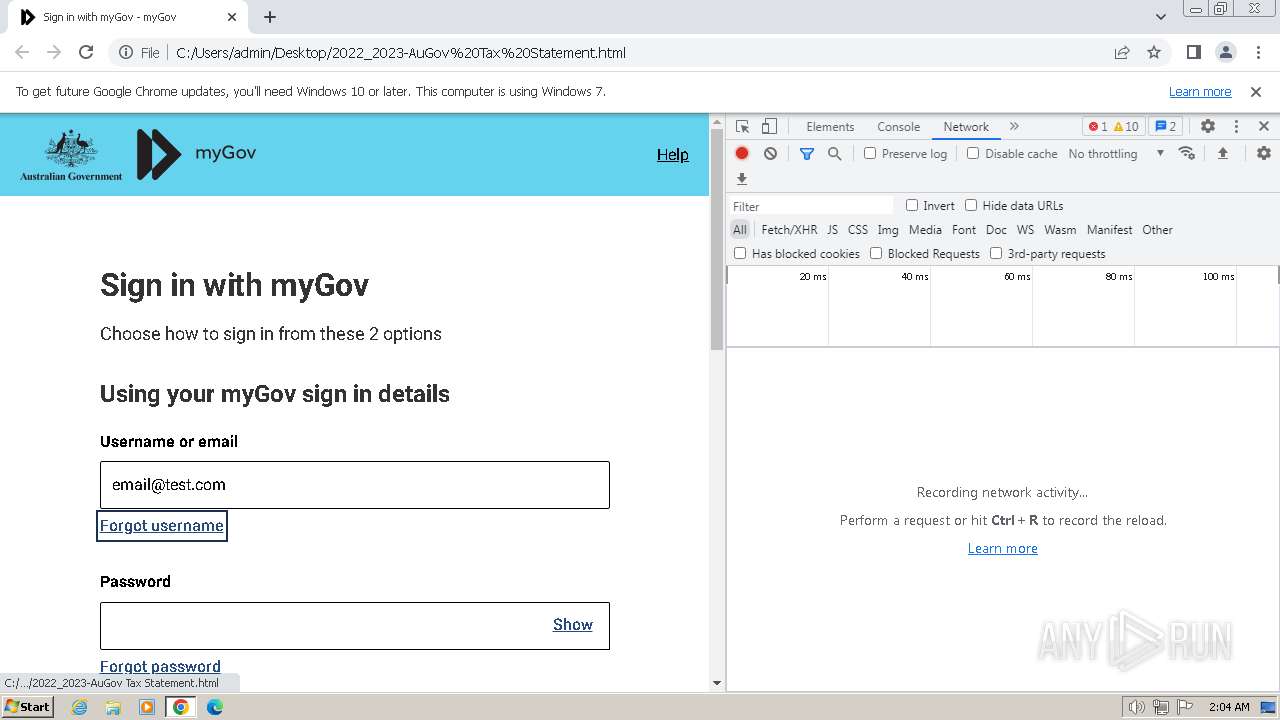Screen dimensions: 1280x720
Task: Click the Username or email field
Action: coord(355,485)
